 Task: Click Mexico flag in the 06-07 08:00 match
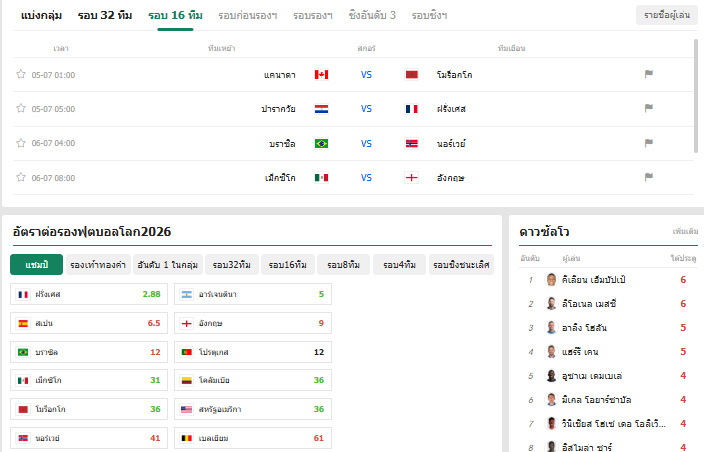point(321,178)
